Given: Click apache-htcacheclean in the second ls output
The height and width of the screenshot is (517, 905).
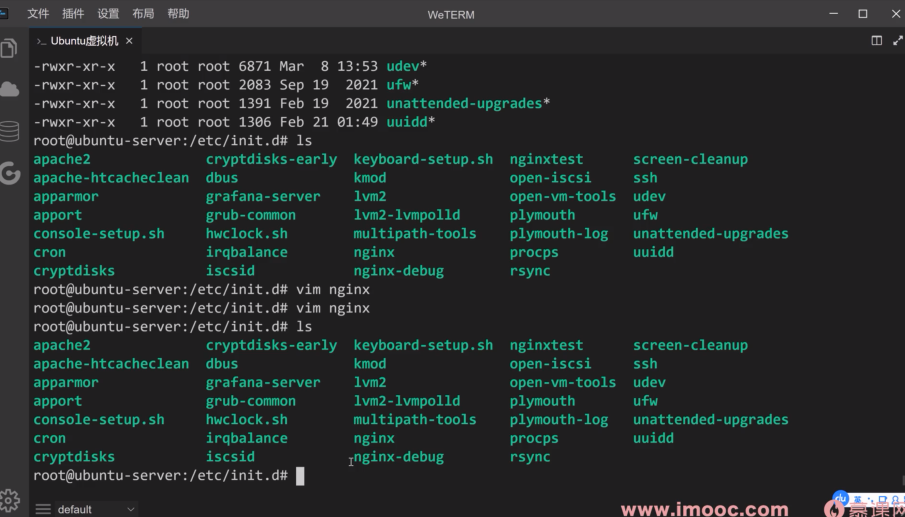Looking at the screenshot, I should [111, 364].
